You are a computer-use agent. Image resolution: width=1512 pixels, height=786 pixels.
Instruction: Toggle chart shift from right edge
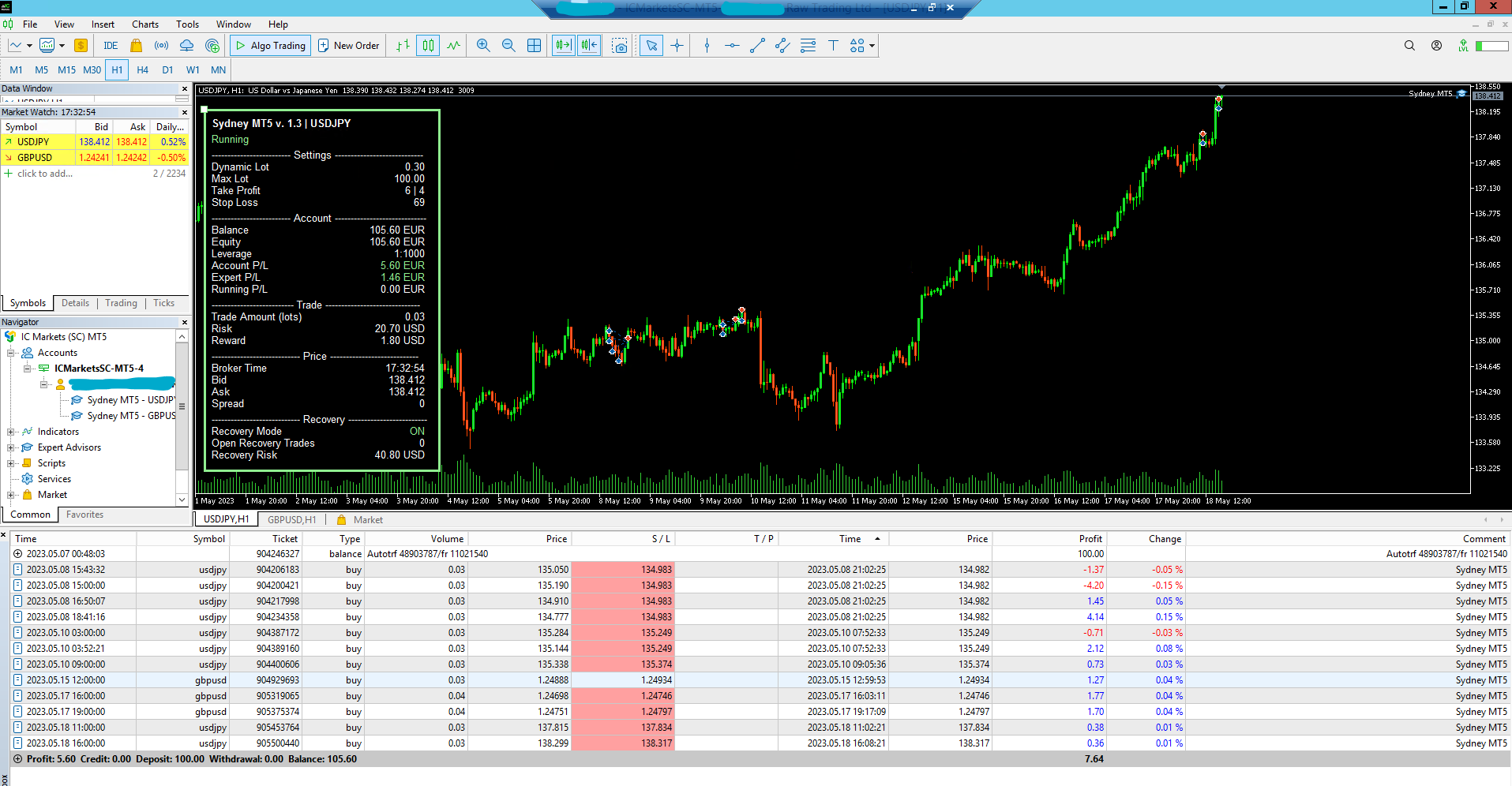pyautogui.click(x=589, y=46)
